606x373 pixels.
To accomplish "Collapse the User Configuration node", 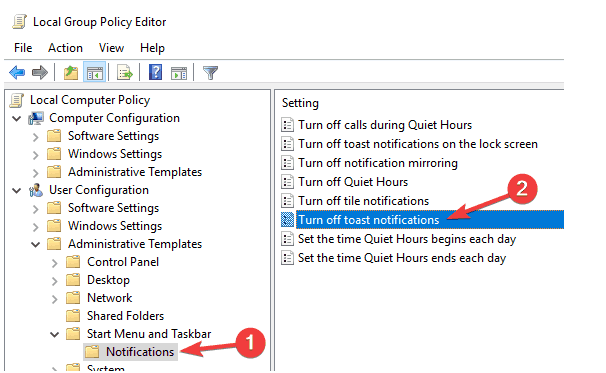I will point(16,190).
